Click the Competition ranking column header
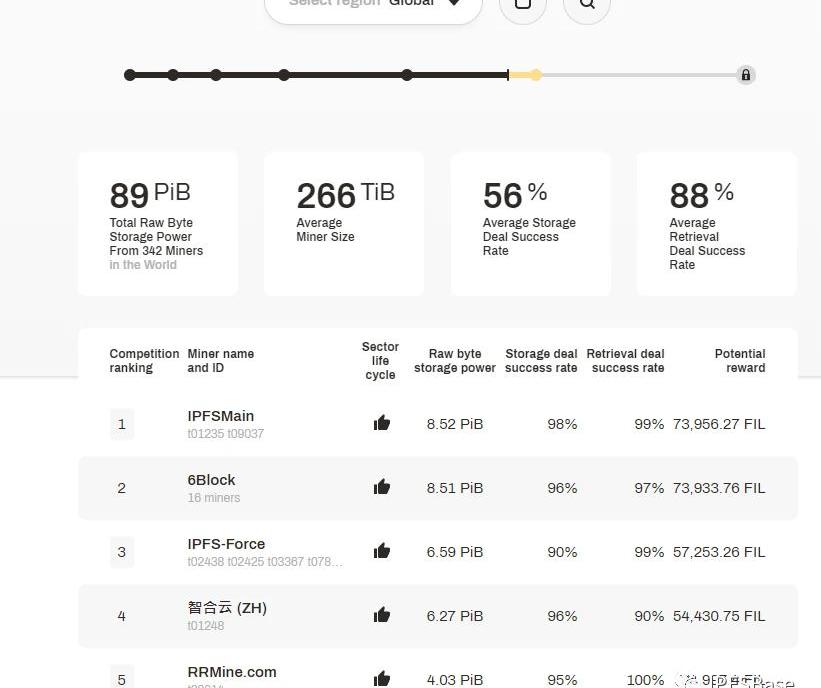This screenshot has width=821, height=688. 144,361
